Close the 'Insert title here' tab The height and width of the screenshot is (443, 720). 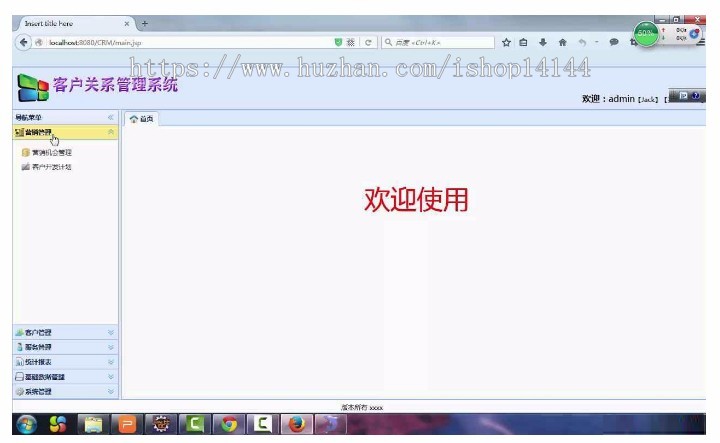click(x=127, y=23)
